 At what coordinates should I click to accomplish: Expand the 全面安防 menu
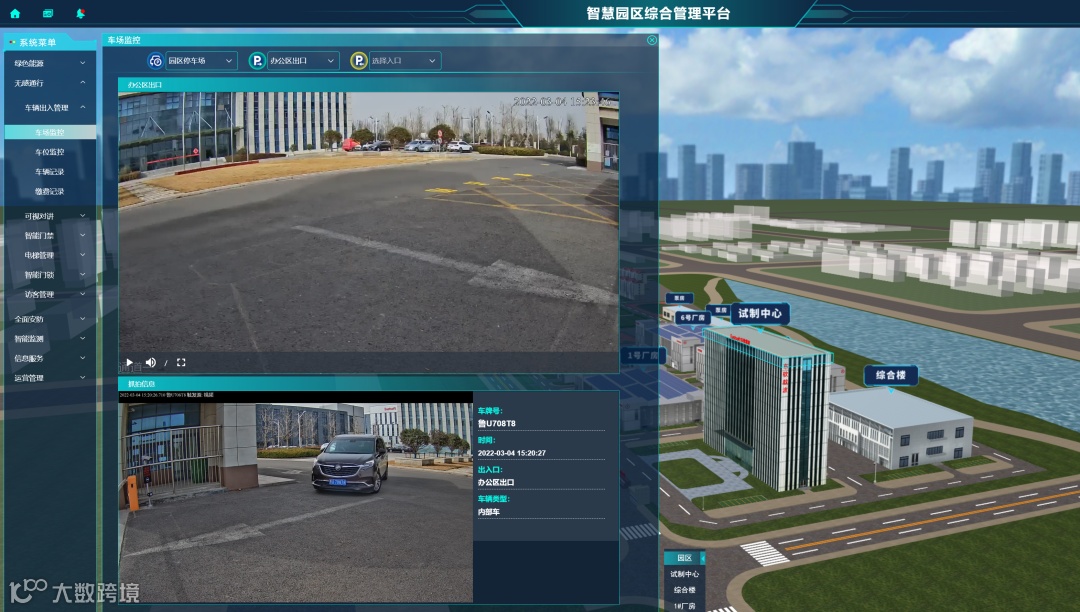click(50, 319)
